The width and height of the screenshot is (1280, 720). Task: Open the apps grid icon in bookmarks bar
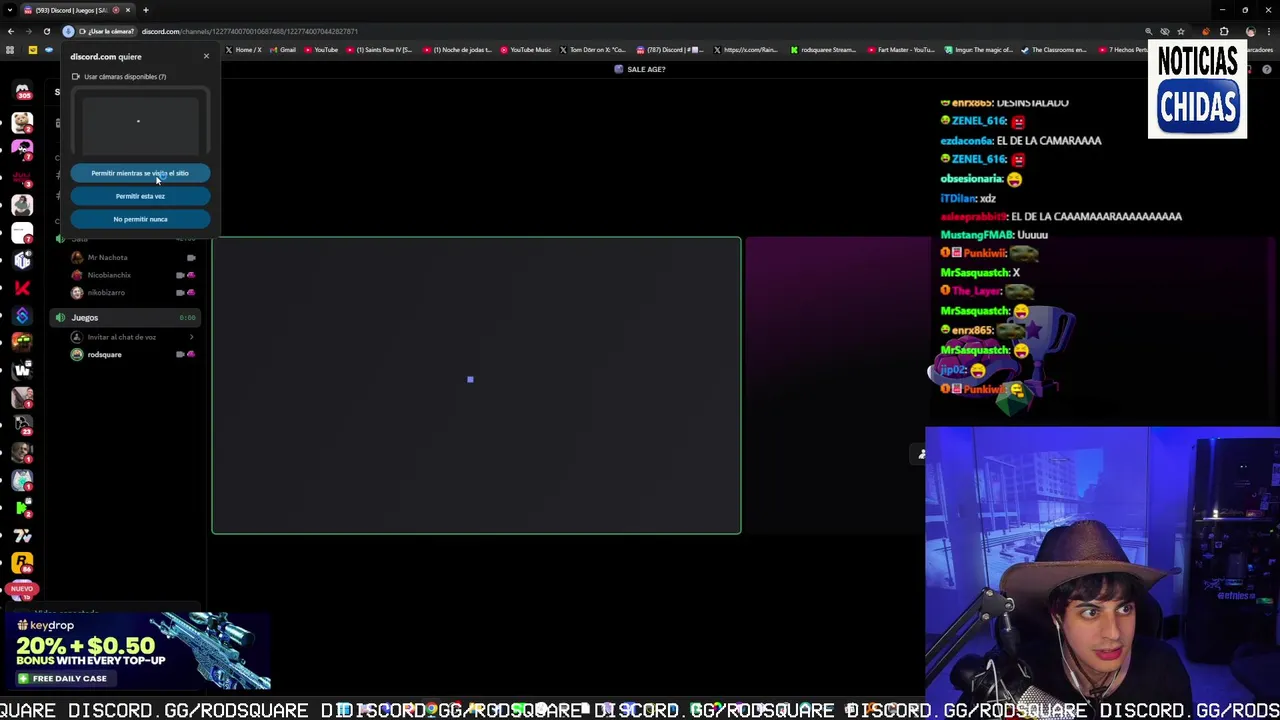pos(10,50)
